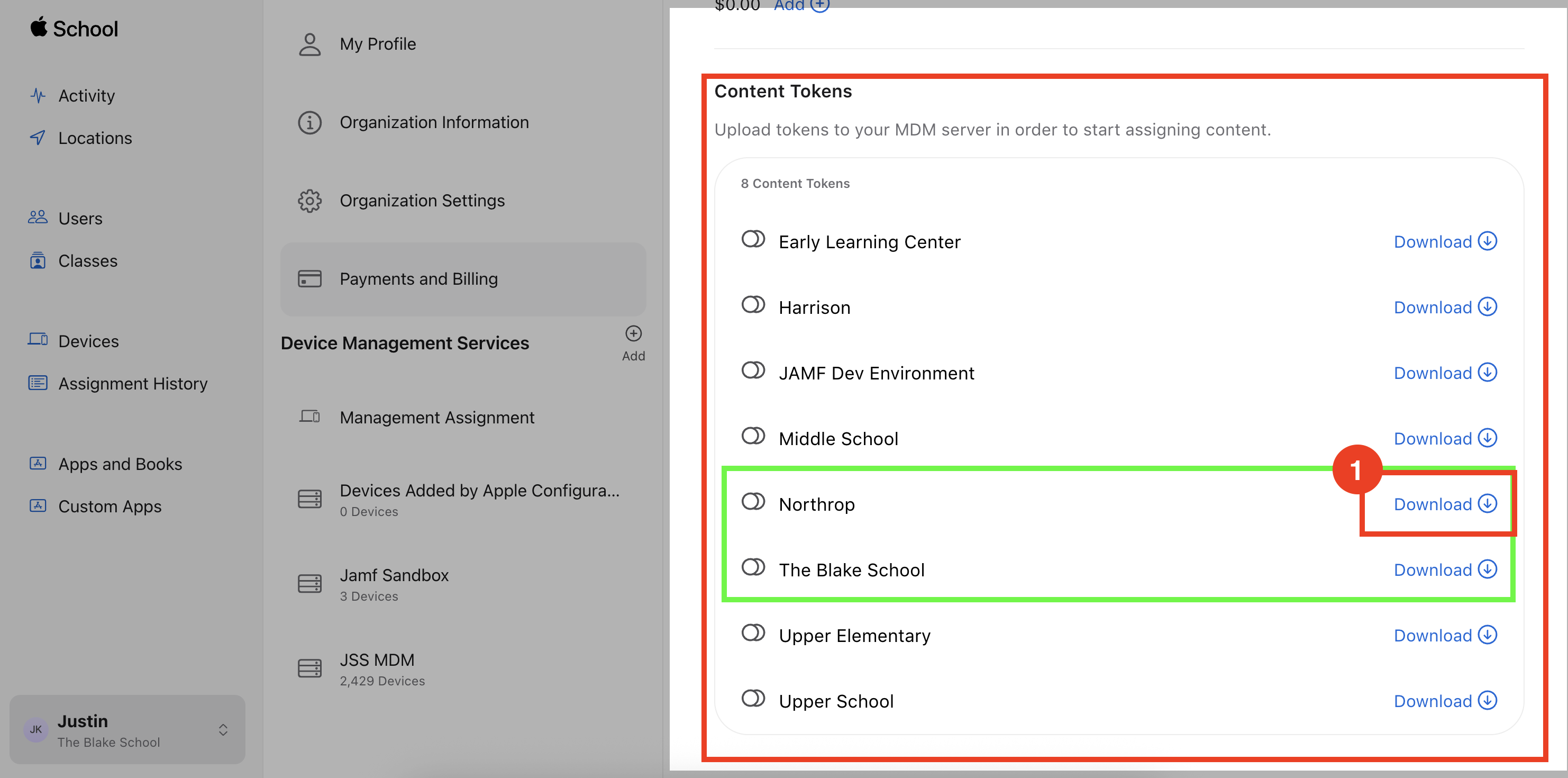Open Custom Apps
This screenshot has width=1568, height=778.
[x=110, y=506]
